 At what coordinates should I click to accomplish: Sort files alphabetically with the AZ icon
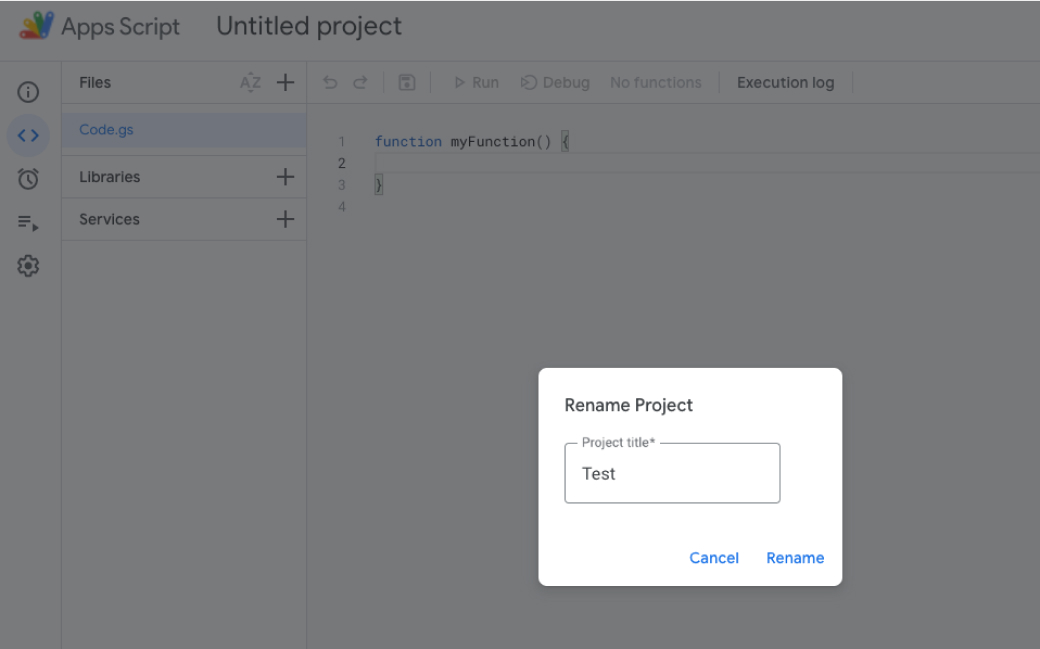click(251, 82)
